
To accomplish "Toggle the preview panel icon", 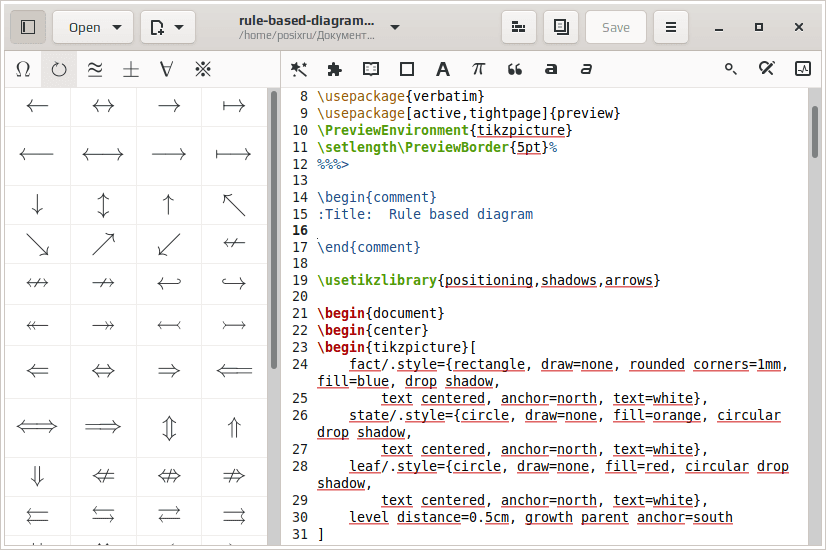I will (561, 27).
